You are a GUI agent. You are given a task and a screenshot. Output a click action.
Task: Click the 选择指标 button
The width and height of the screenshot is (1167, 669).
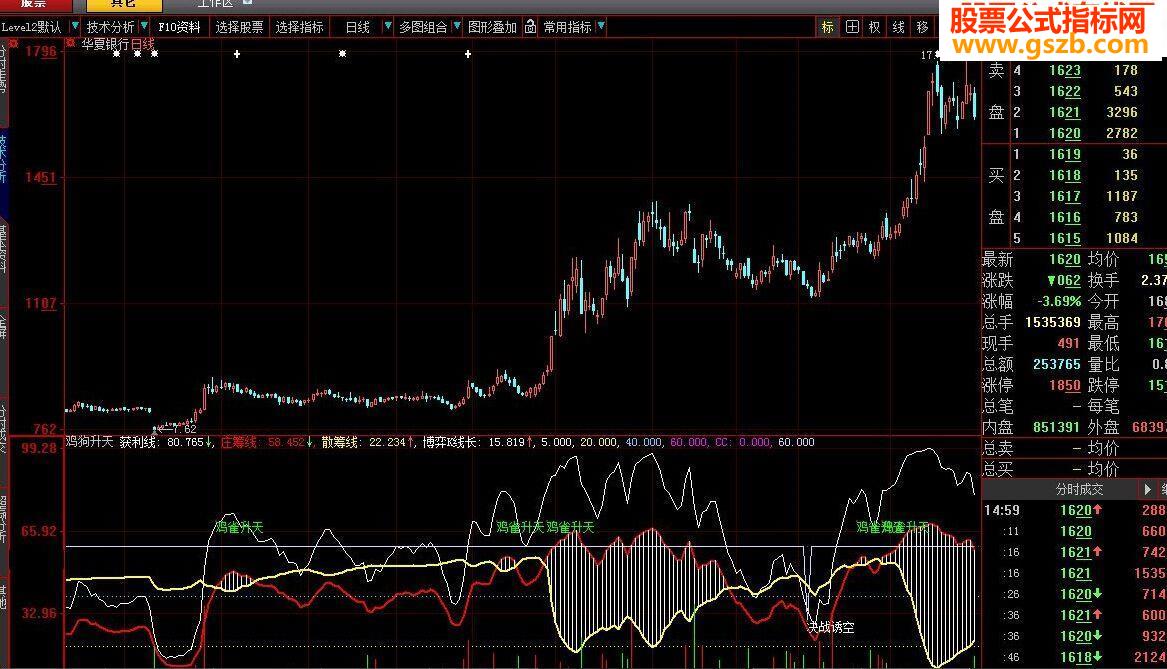pos(300,27)
